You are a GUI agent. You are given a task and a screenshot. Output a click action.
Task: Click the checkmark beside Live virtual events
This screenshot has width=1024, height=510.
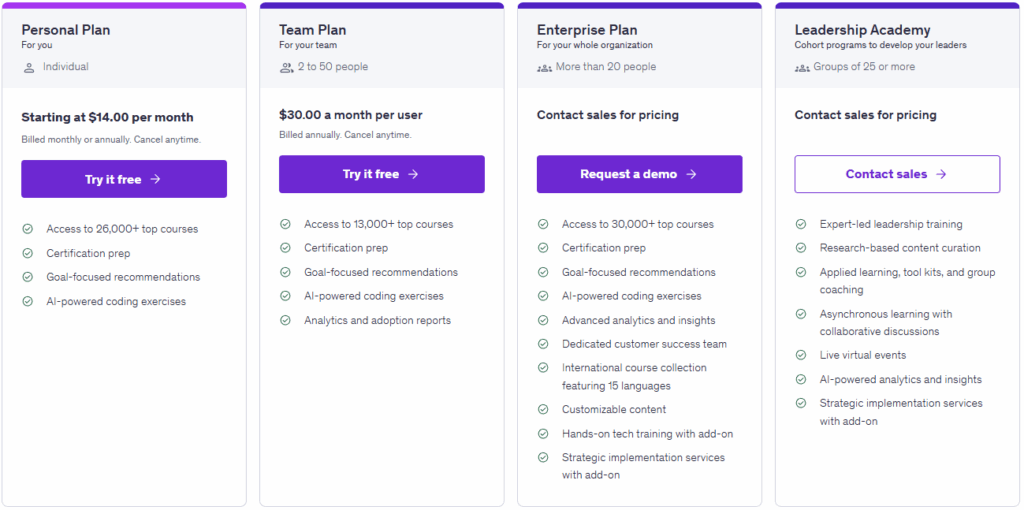pyautogui.click(x=802, y=355)
